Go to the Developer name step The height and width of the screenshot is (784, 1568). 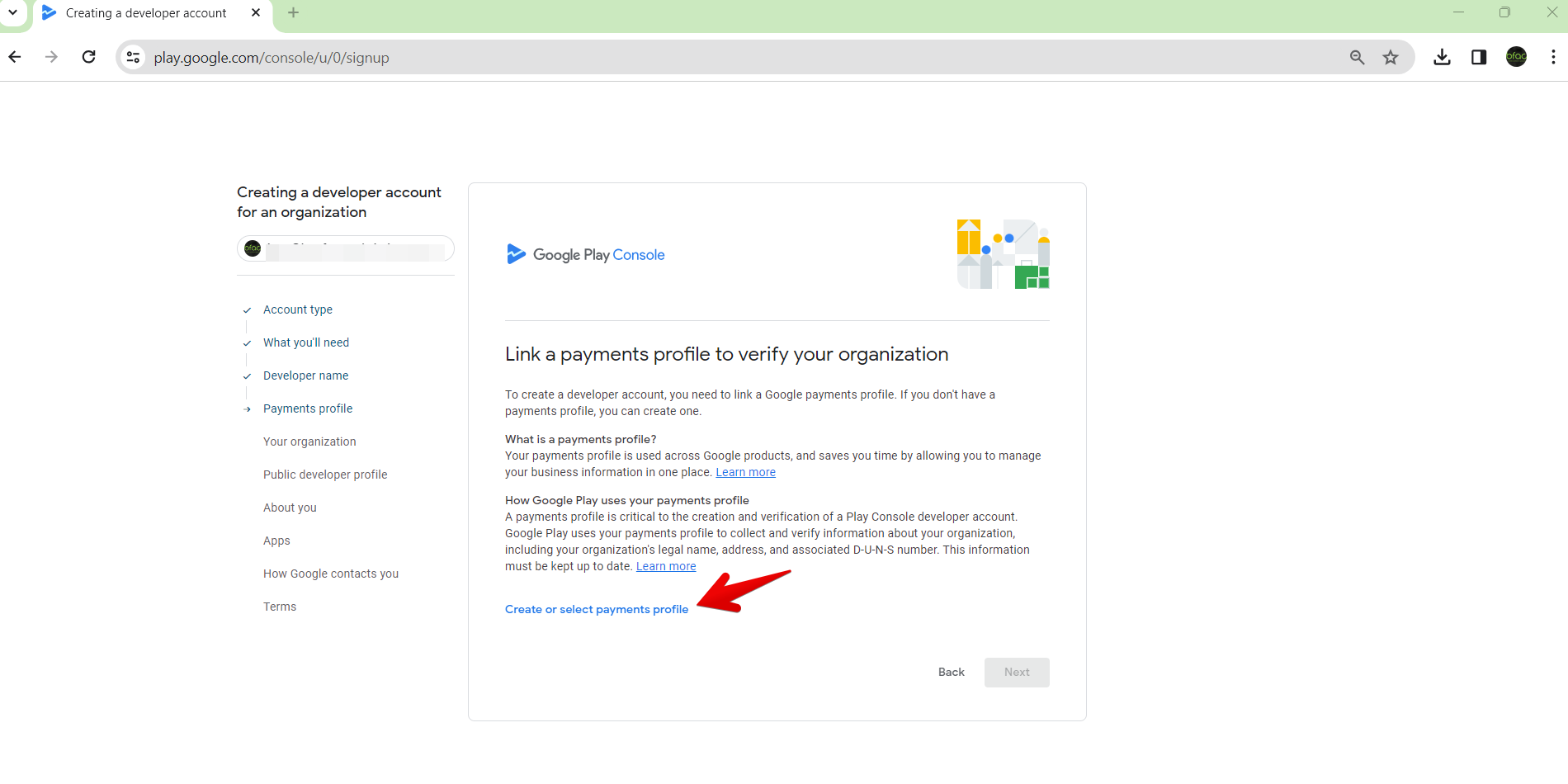pos(305,375)
